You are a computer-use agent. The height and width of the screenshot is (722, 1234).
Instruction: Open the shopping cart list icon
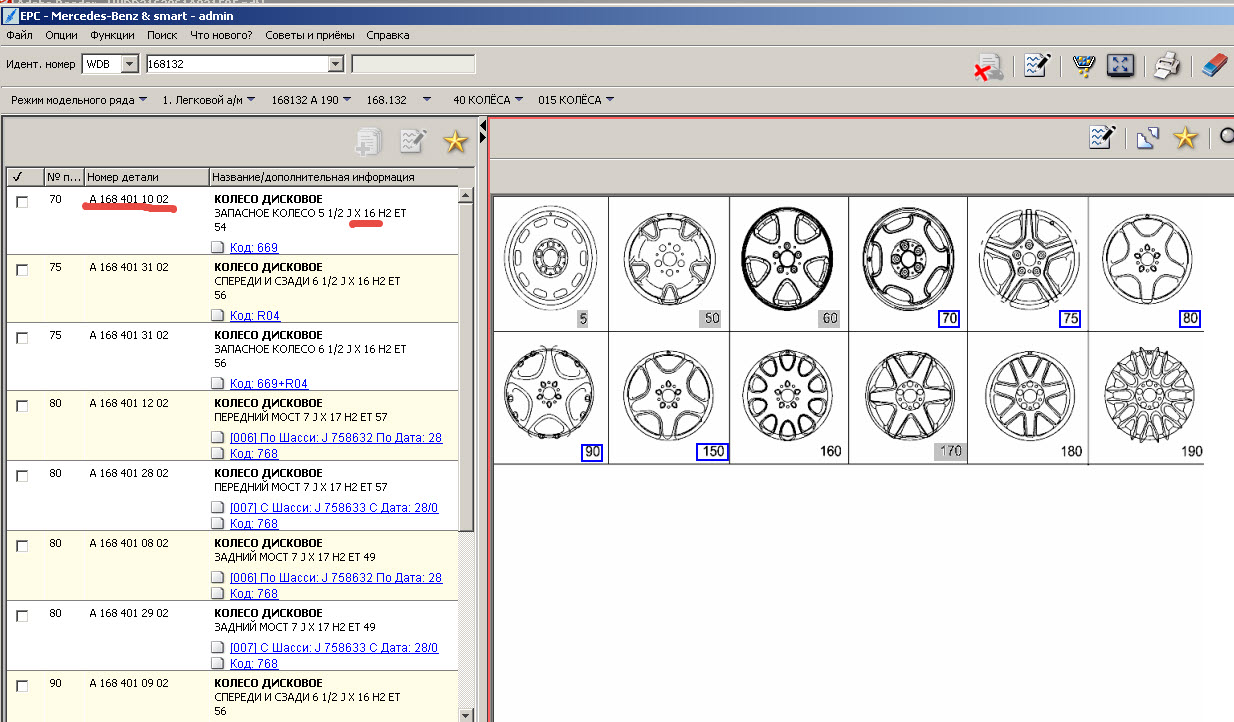(x=1083, y=66)
